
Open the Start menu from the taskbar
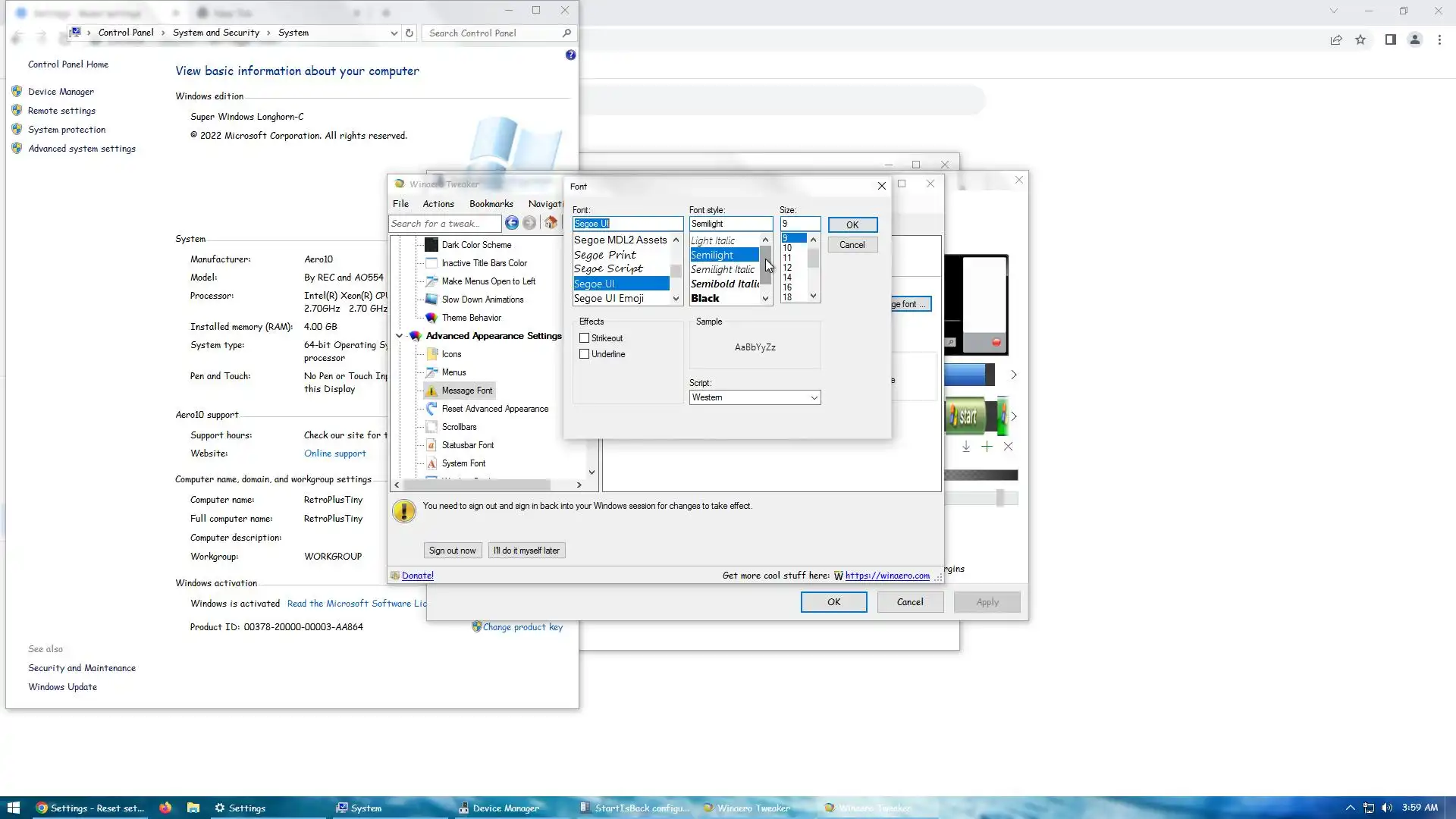click(x=13, y=808)
